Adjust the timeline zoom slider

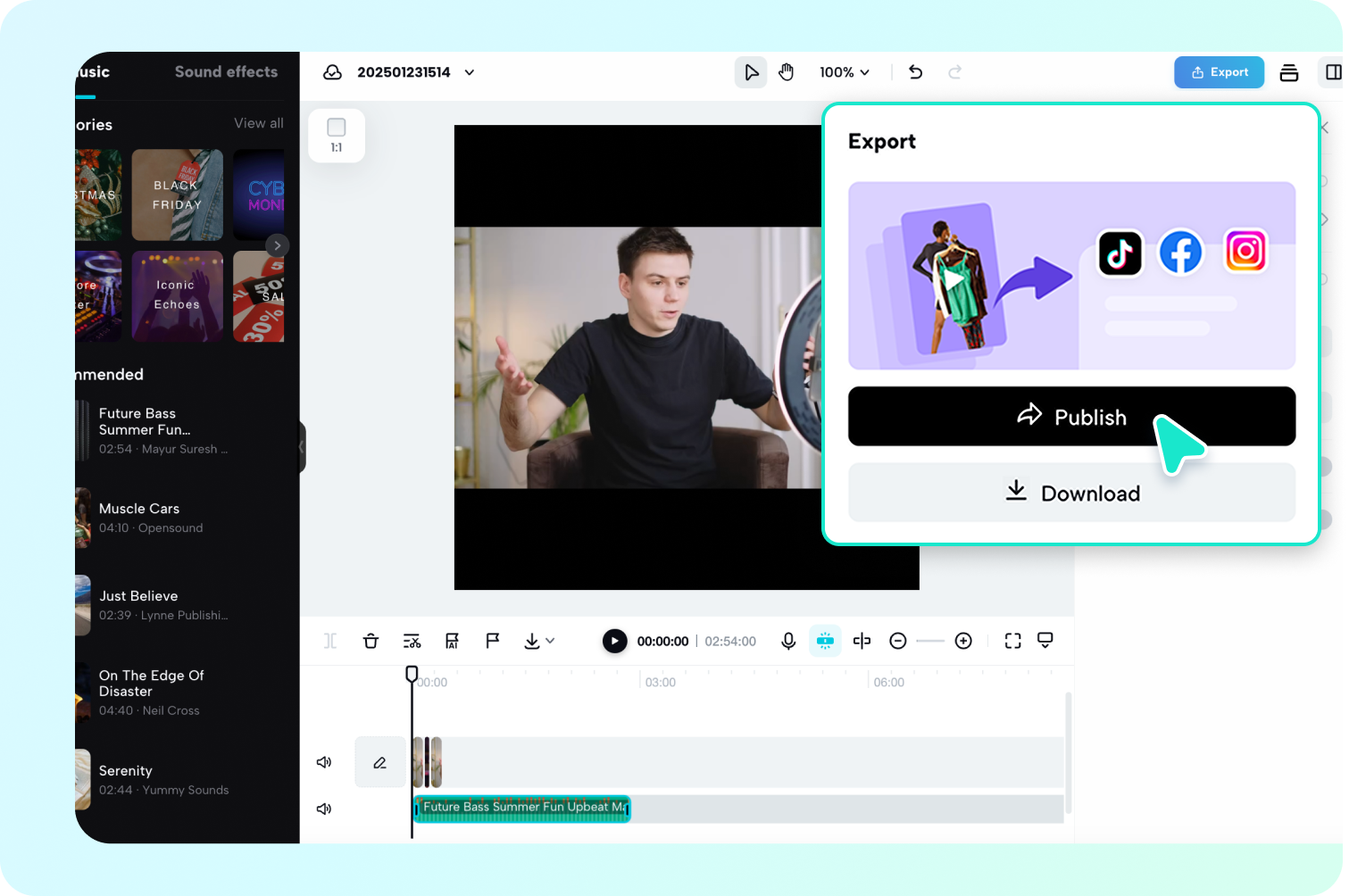point(930,641)
